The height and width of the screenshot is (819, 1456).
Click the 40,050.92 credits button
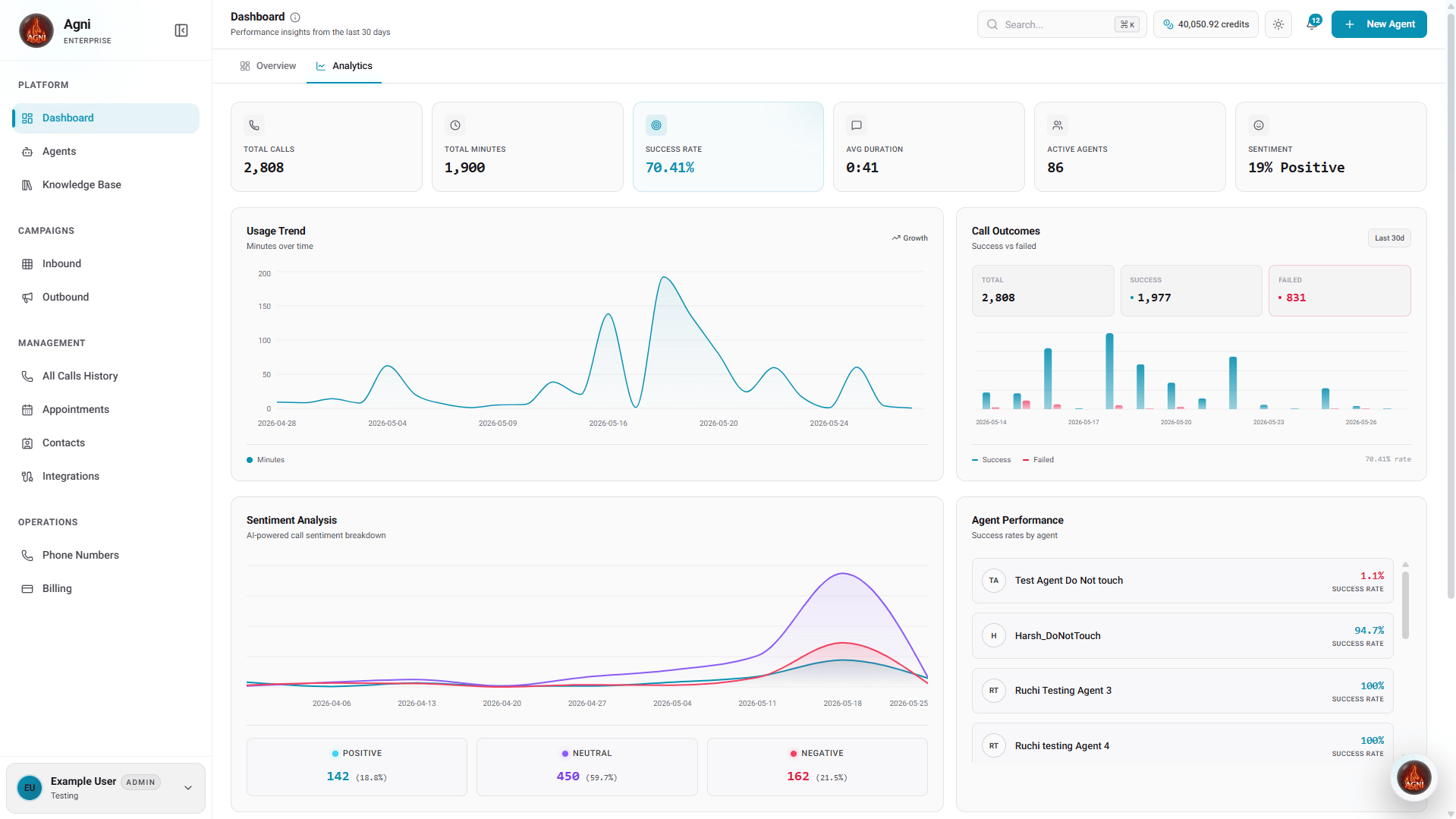tap(1206, 24)
